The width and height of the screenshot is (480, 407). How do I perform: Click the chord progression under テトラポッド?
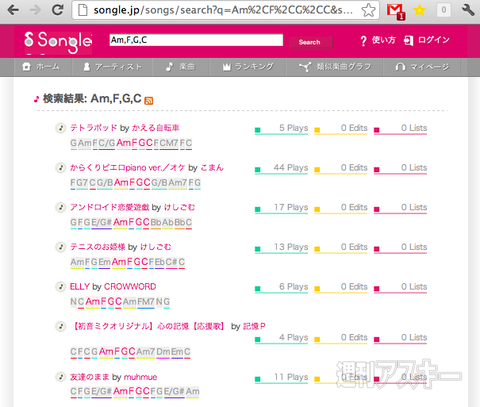131,143
